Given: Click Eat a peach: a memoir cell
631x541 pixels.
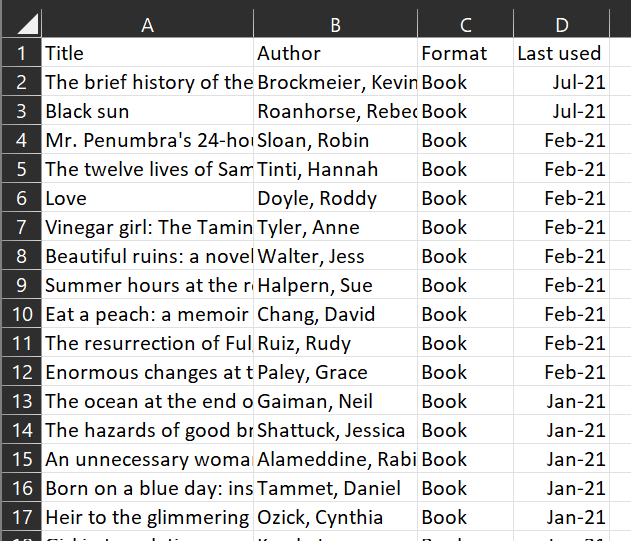Looking at the screenshot, I should pyautogui.click(x=148, y=314).
